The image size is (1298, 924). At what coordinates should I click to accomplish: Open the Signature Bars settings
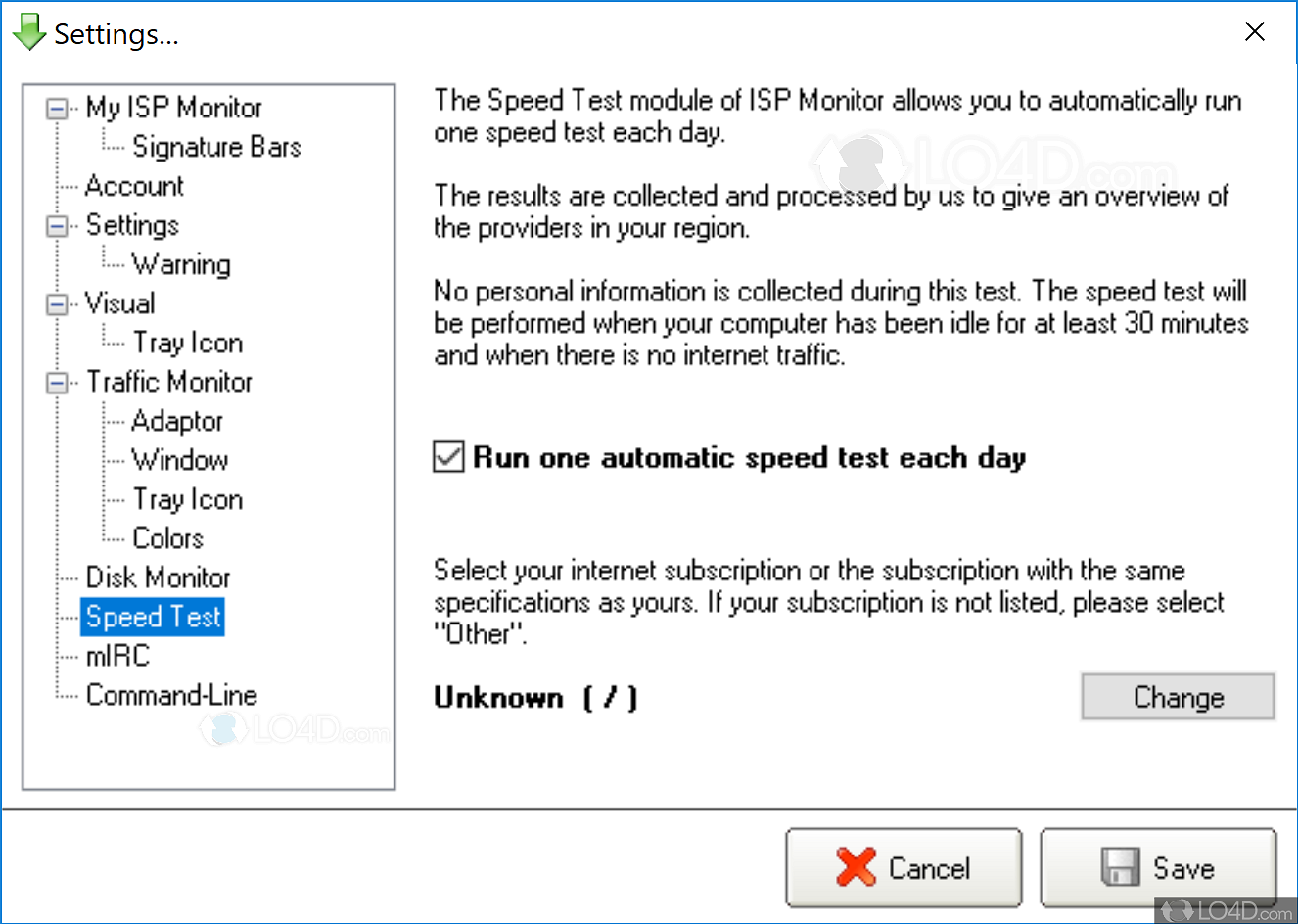click(x=215, y=147)
